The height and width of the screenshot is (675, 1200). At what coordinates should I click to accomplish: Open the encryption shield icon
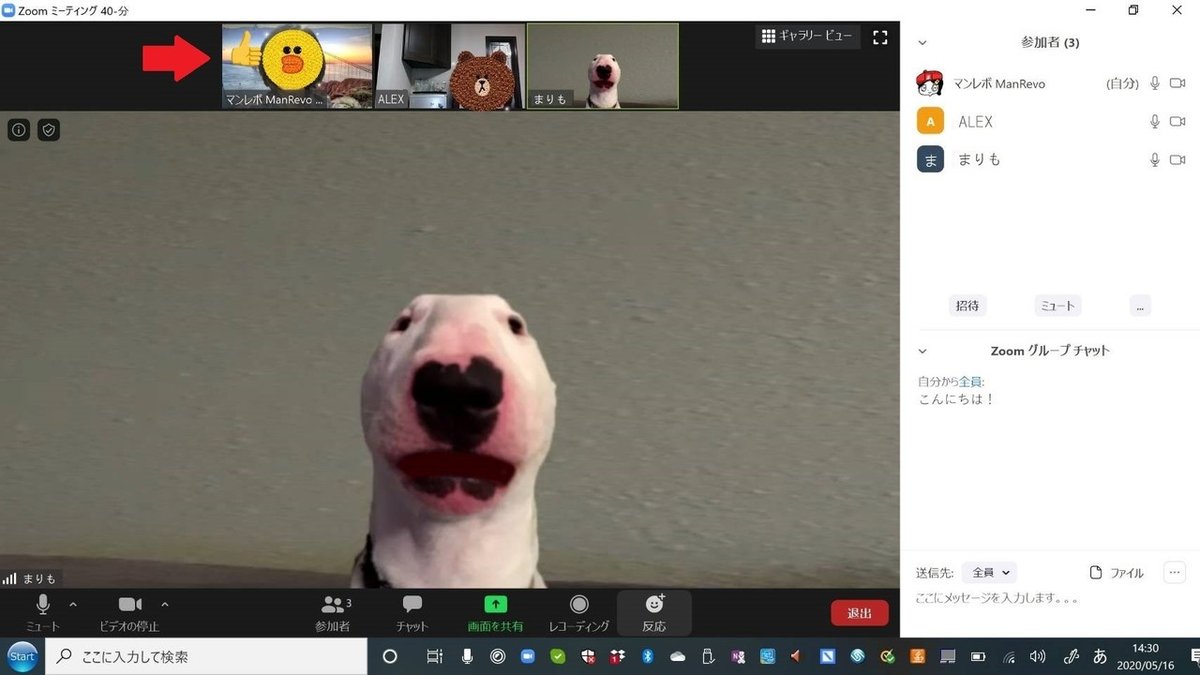(49, 130)
